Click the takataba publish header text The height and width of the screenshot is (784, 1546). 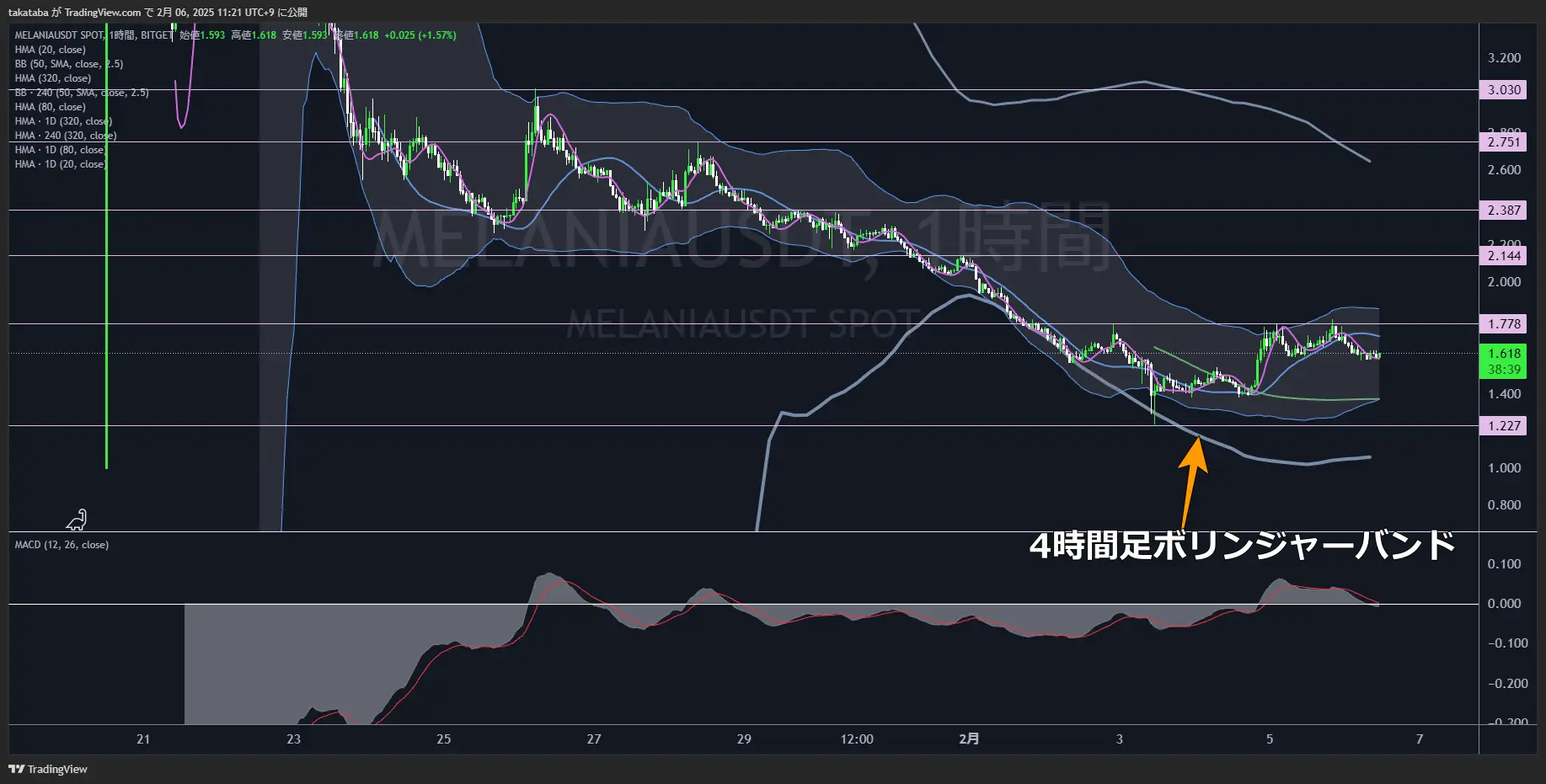pyautogui.click(x=158, y=13)
